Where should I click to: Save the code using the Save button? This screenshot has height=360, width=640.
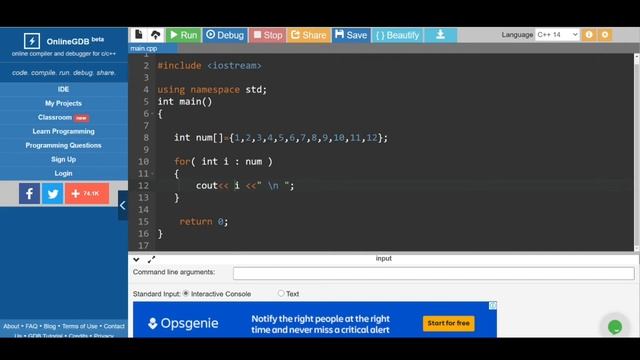[x=351, y=35]
